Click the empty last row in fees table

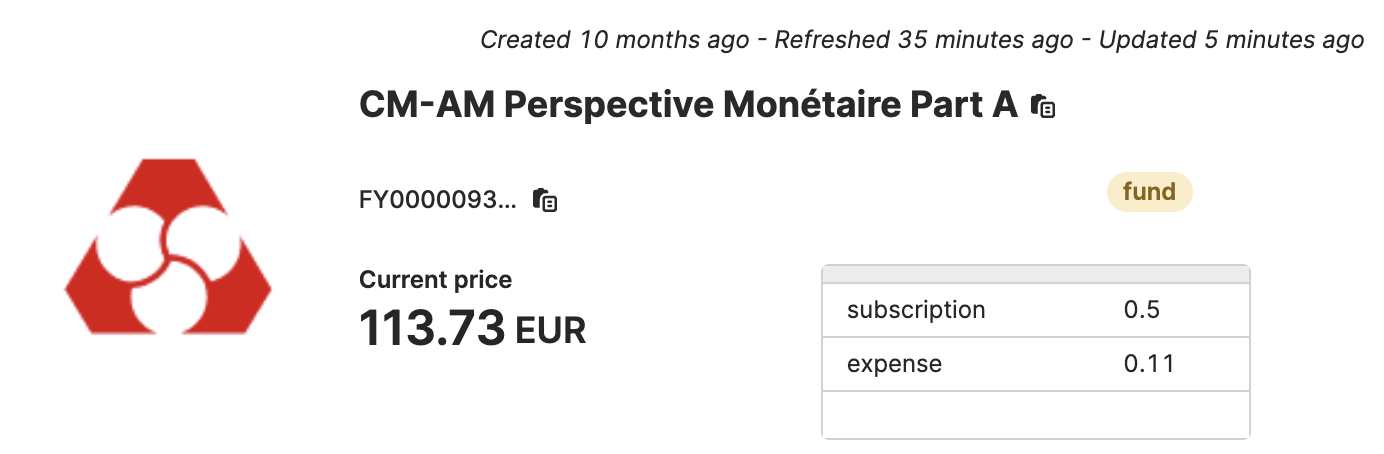pyautogui.click(x=1036, y=414)
